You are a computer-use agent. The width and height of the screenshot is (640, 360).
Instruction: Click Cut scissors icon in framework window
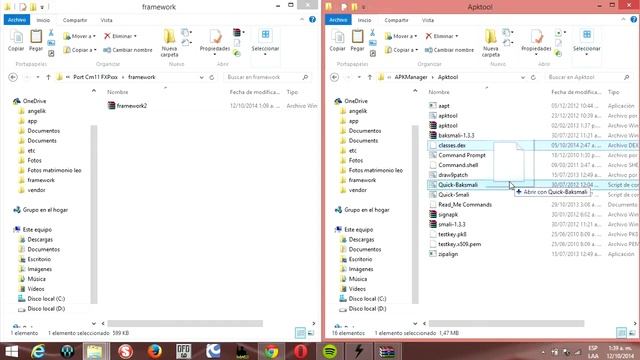tap(51, 33)
